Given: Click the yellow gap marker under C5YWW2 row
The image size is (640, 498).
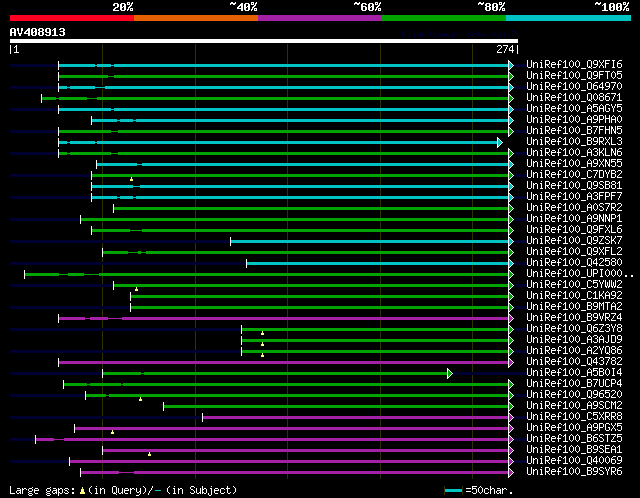Looking at the screenshot, I should [x=136, y=289].
